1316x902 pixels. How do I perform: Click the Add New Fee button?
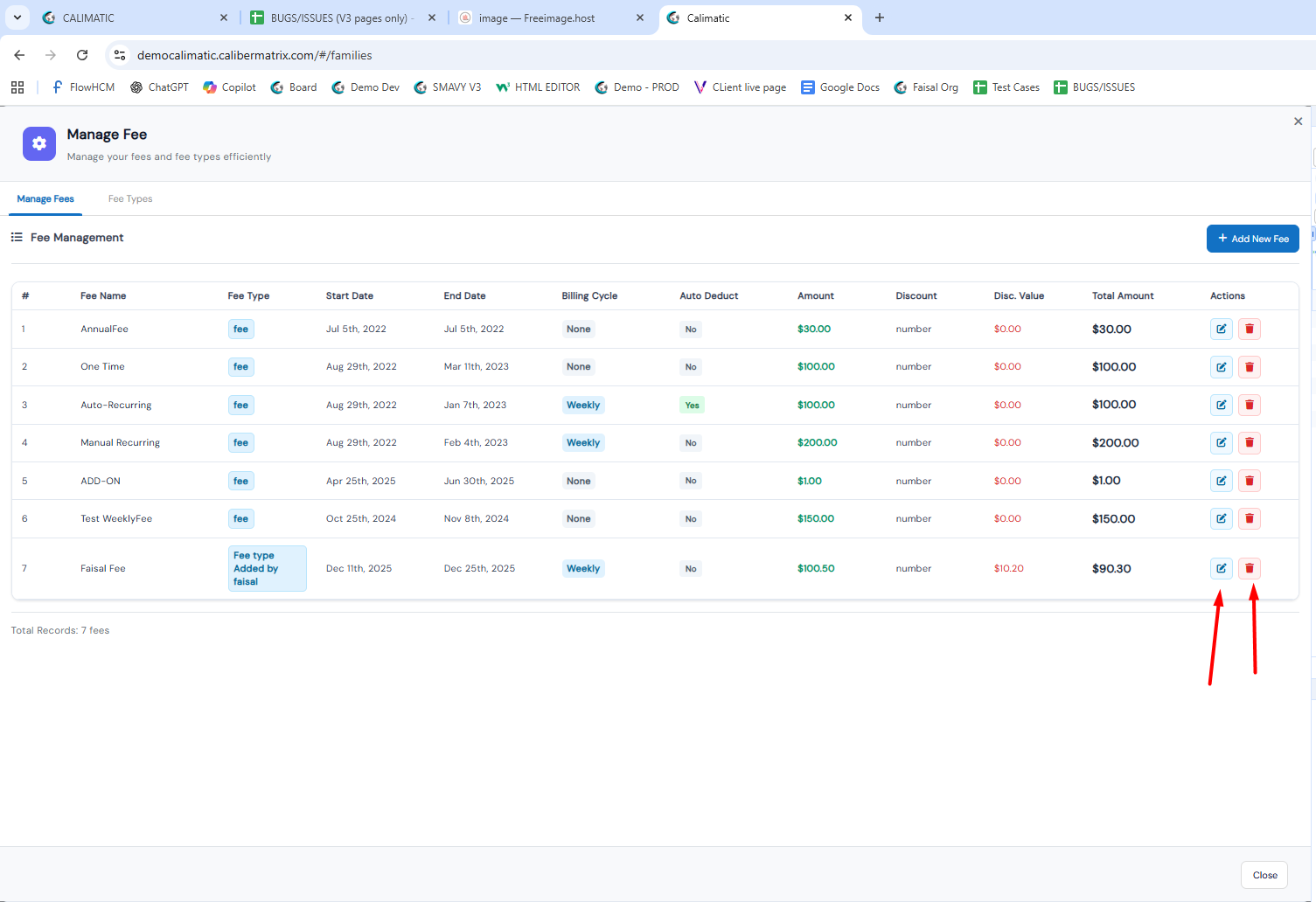1252,239
